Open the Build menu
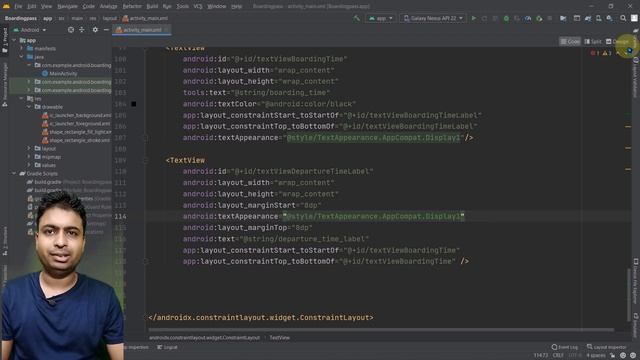The image size is (640, 360). [152, 6]
